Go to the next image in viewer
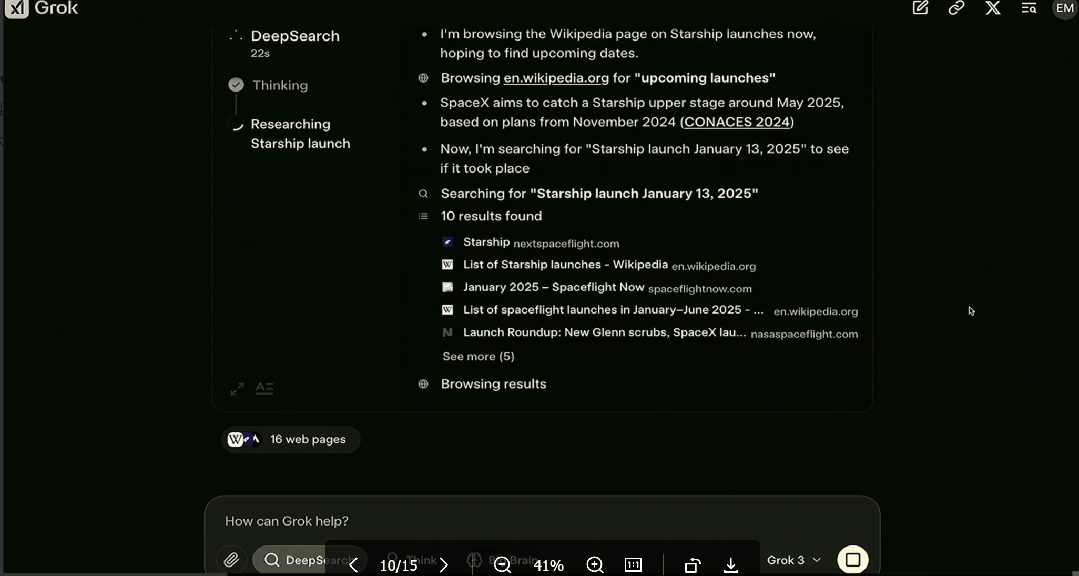 tap(444, 565)
